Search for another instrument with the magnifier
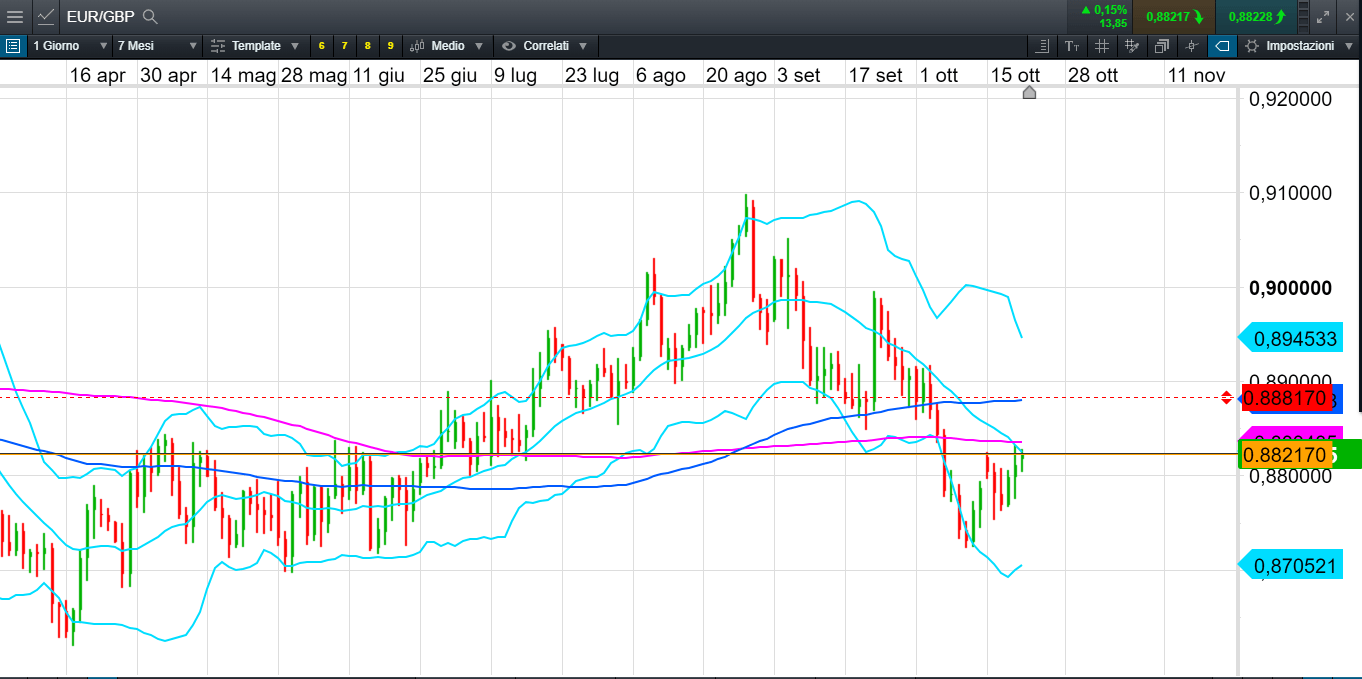 pyautogui.click(x=150, y=16)
